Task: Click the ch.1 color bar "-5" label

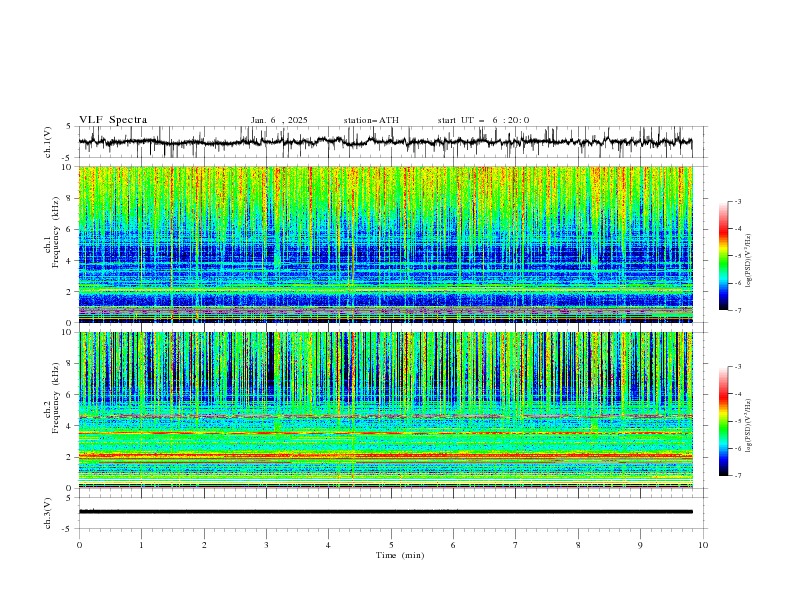Action: [738, 256]
